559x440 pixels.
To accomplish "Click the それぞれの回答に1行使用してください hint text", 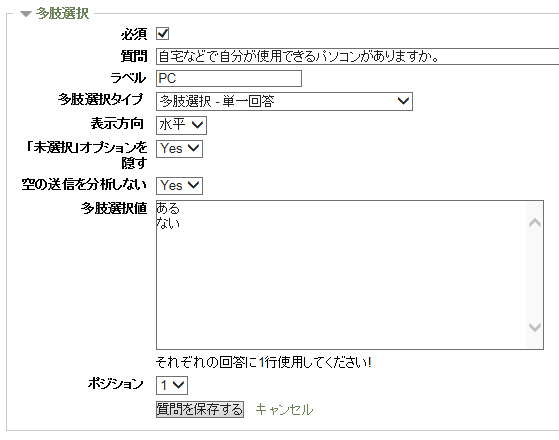I will pyautogui.click(x=264, y=363).
